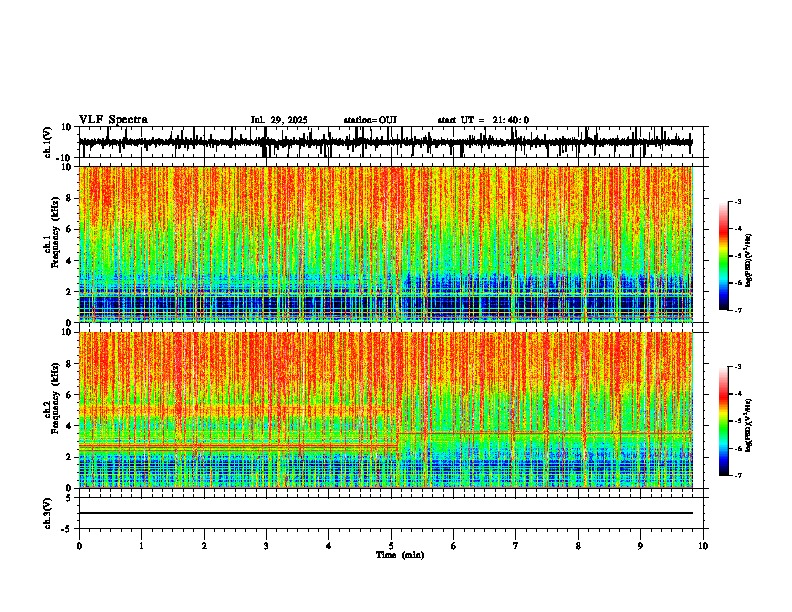The image size is (792, 612).
Task: Click the ch.1 spectrogram color scale bar
Action: (x=723, y=256)
